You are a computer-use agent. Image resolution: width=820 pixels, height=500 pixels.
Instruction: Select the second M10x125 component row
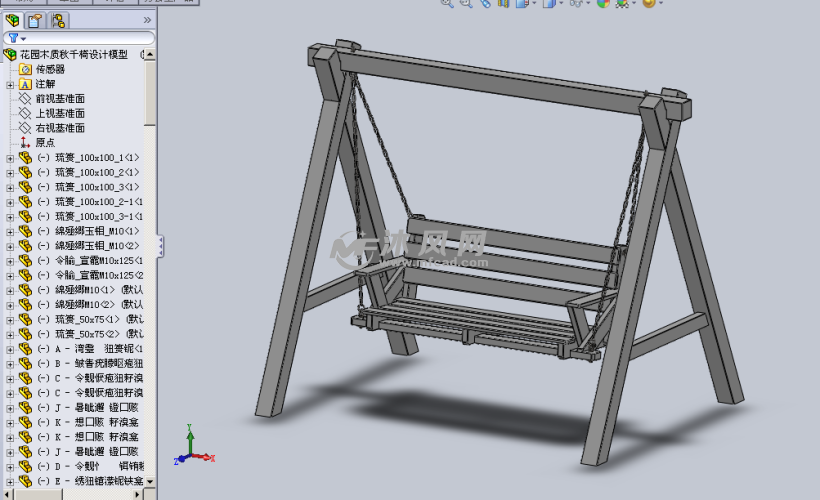pos(90,275)
